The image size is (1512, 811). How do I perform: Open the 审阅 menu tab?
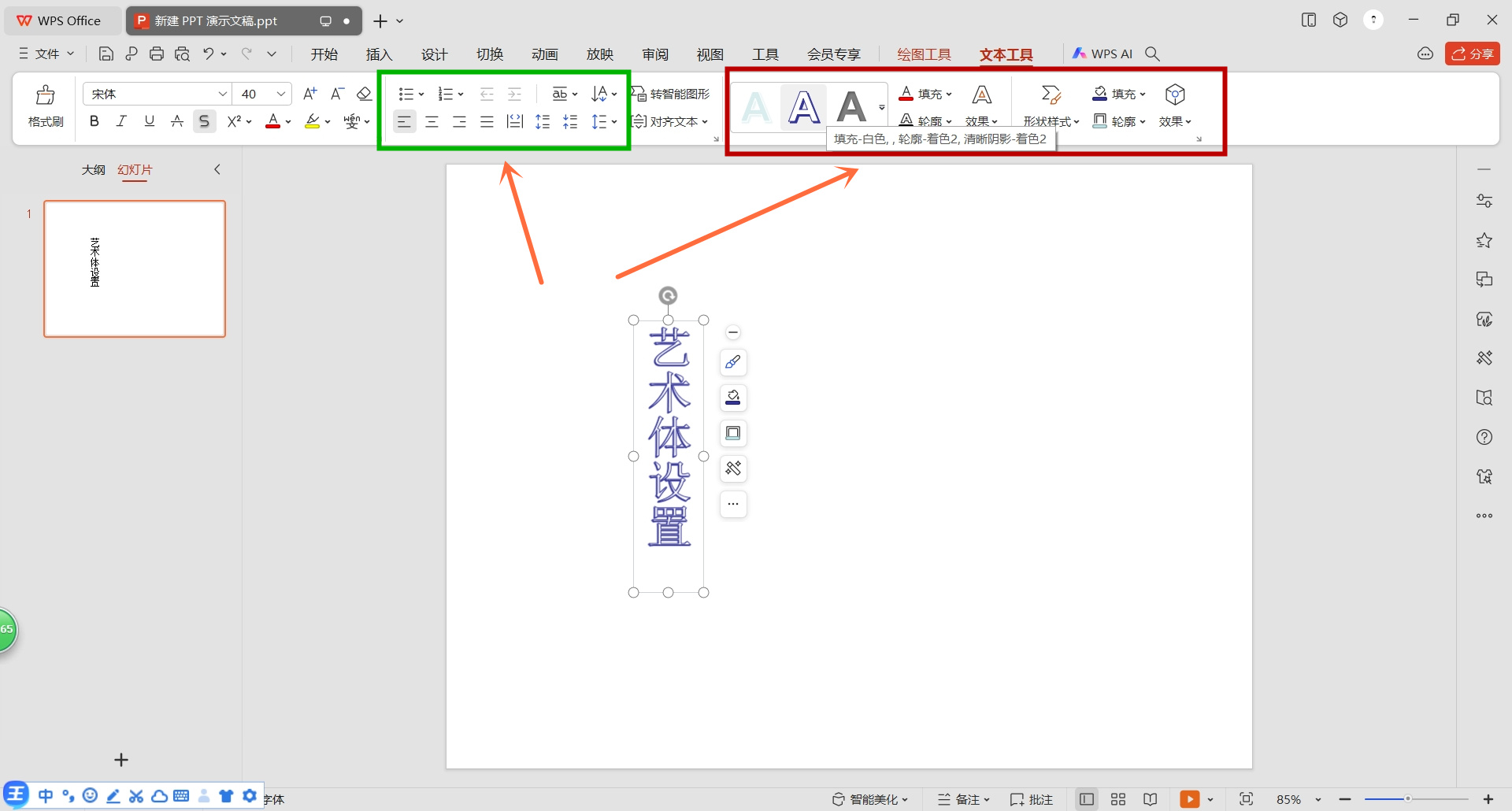point(654,54)
